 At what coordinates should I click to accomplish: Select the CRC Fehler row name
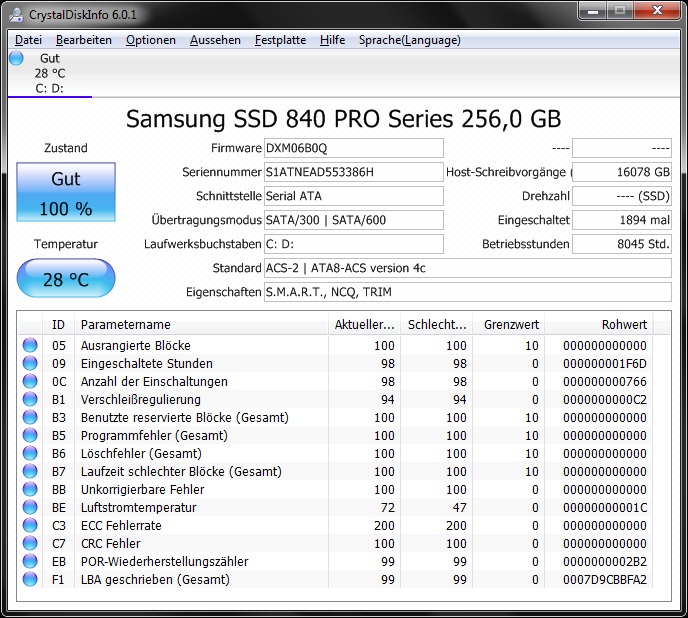[111, 543]
